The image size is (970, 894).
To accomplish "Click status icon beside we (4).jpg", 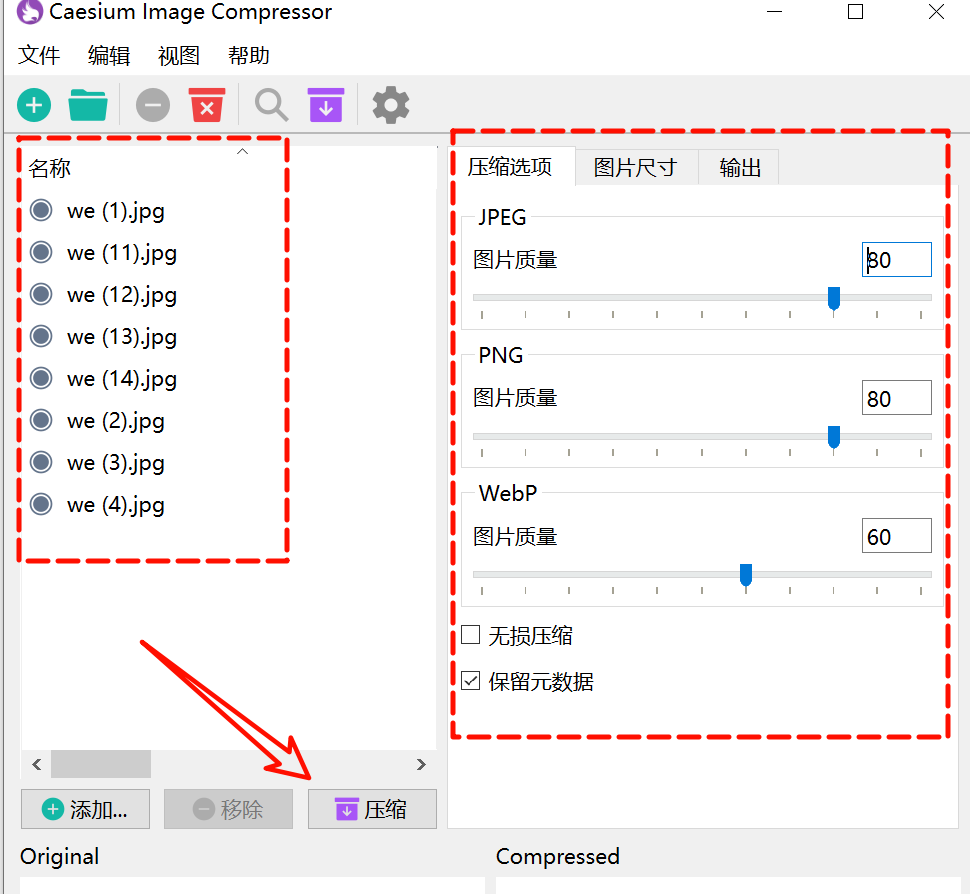I will pos(41,504).
